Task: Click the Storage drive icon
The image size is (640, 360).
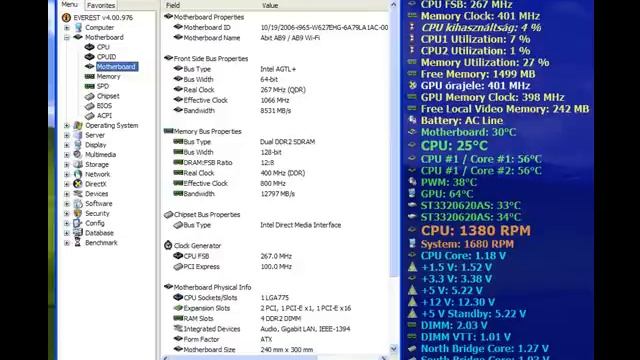Action: 78,164
